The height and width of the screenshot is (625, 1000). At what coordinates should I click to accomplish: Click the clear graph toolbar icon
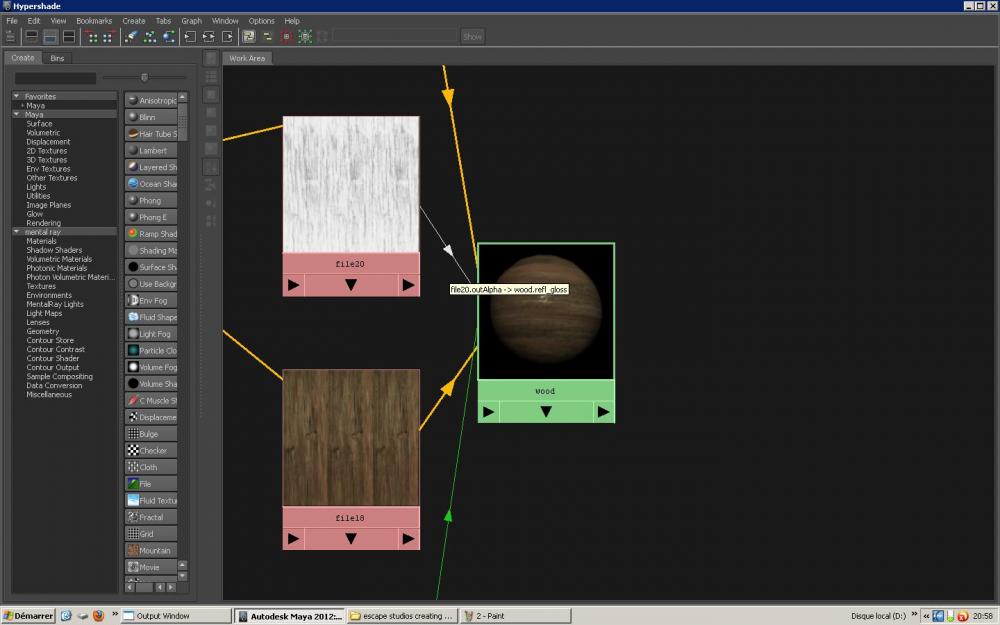click(x=131, y=37)
